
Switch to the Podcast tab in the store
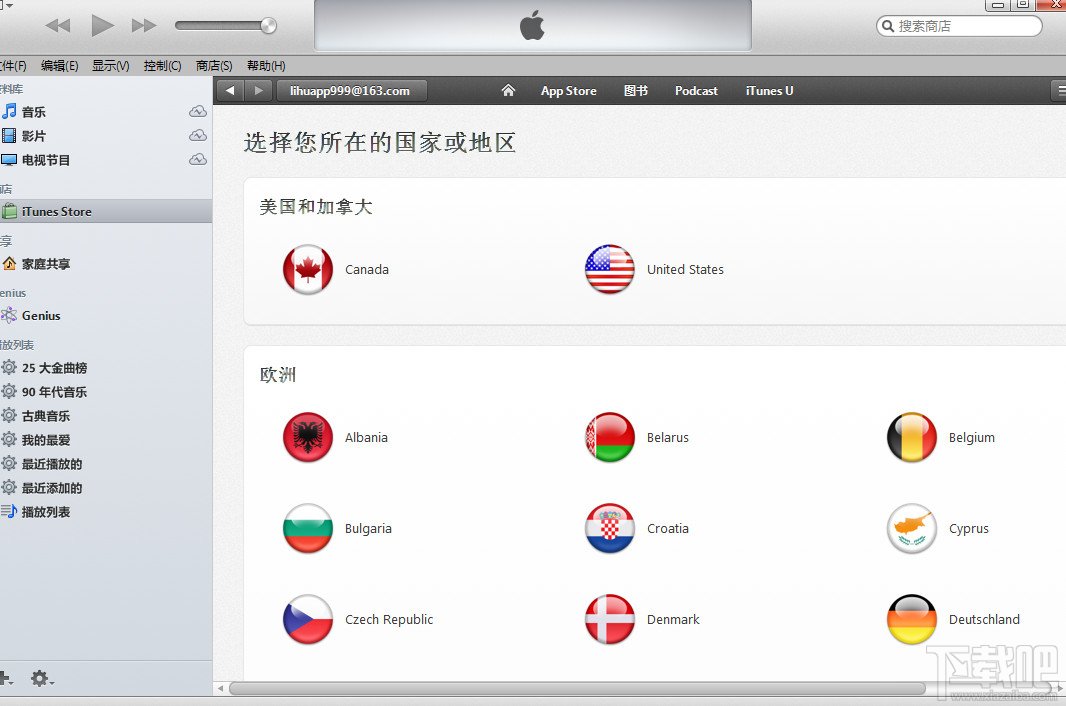696,90
